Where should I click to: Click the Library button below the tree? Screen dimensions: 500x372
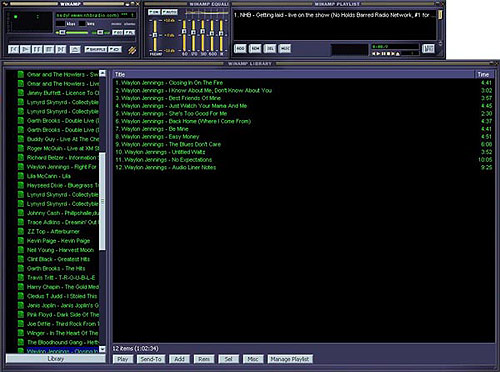tap(56, 359)
